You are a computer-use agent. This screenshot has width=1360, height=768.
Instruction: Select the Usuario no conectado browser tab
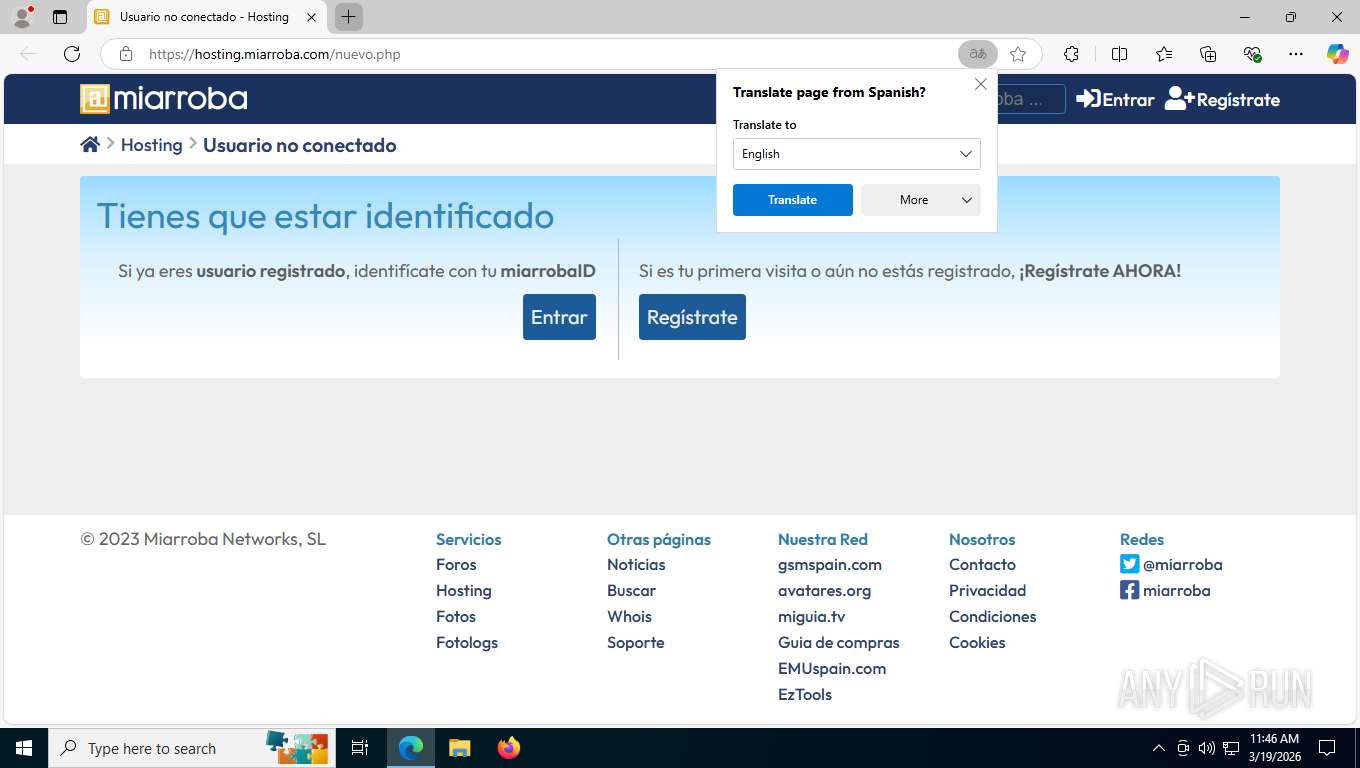pyautogui.click(x=205, y=17)
